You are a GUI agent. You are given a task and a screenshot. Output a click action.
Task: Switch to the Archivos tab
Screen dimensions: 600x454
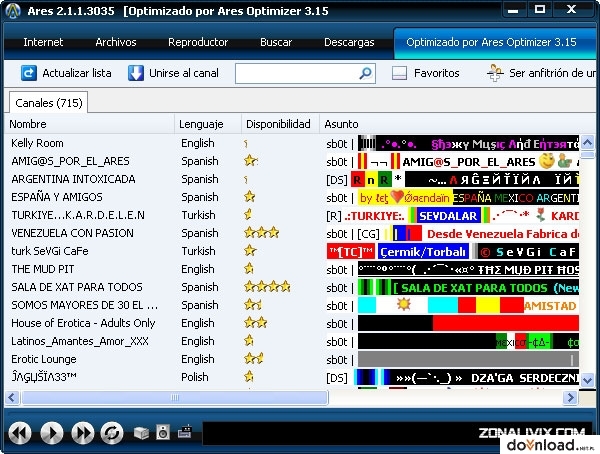116,42
